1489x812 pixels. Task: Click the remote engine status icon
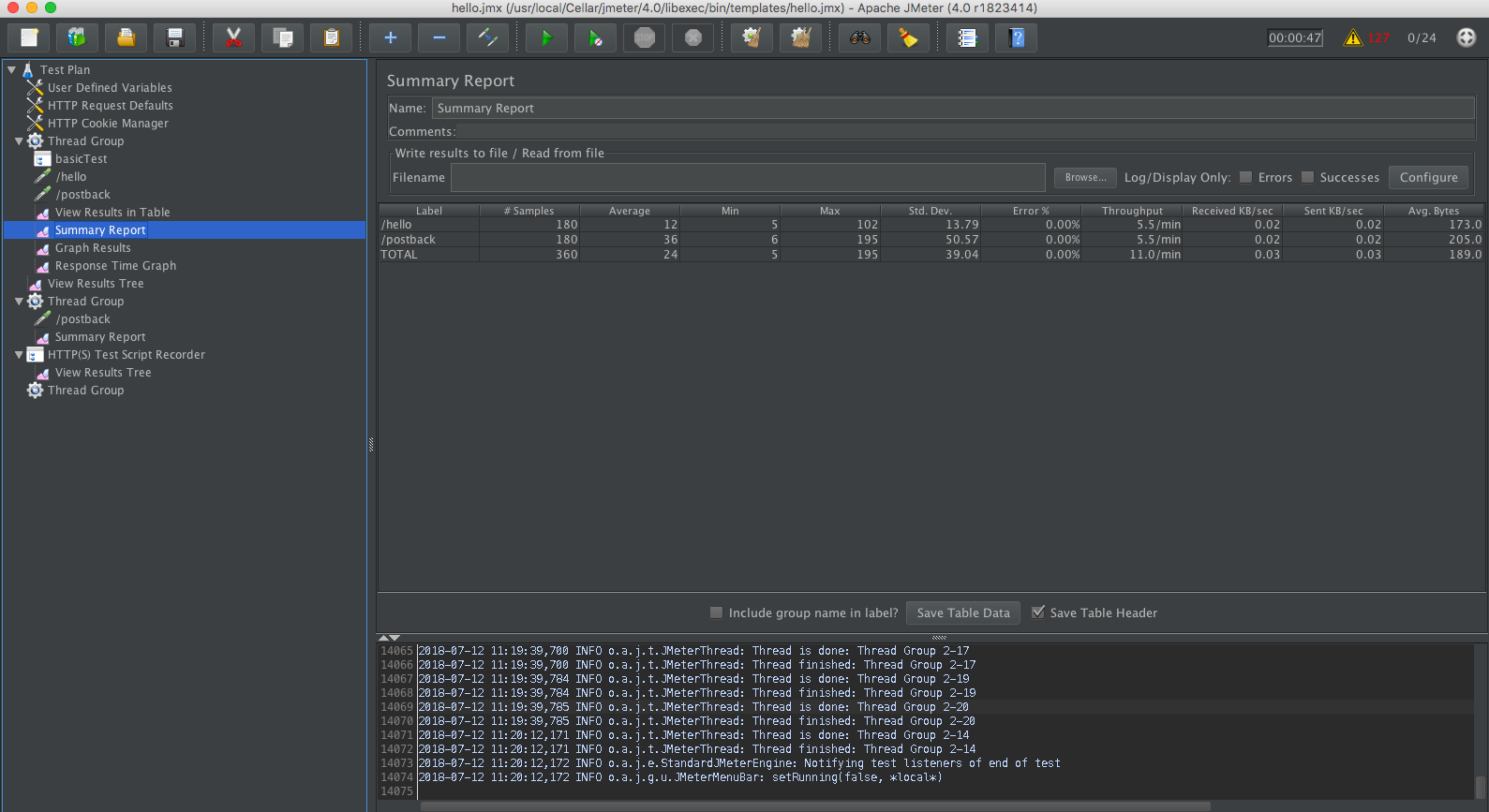click(x=1467, y=37)
